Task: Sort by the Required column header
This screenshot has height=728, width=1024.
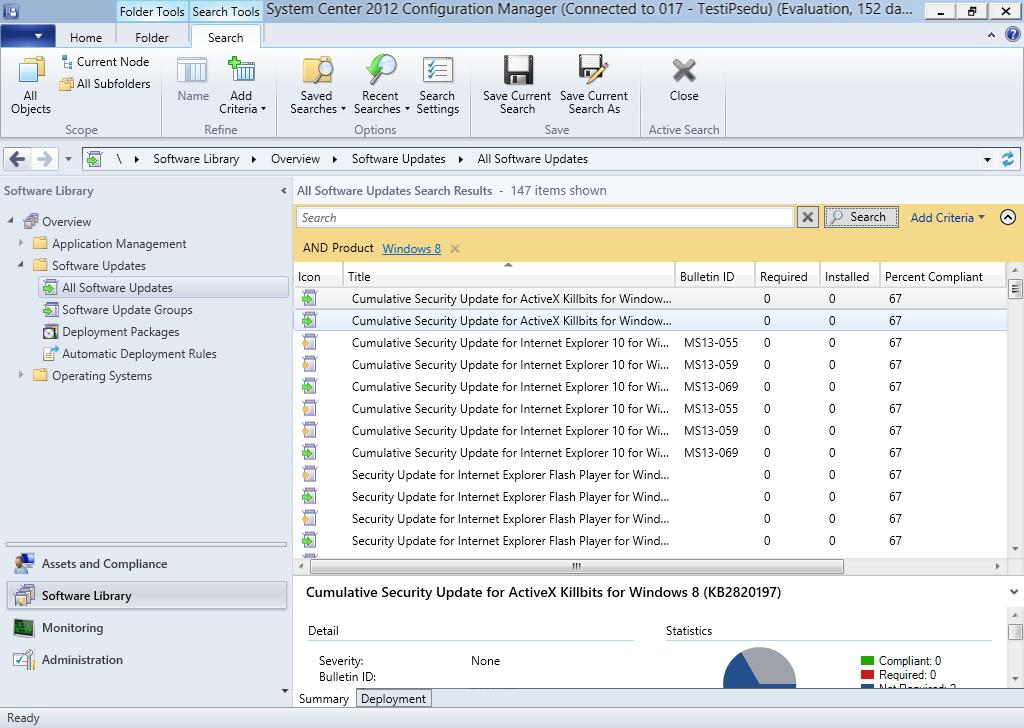Action: pos(787,276)
